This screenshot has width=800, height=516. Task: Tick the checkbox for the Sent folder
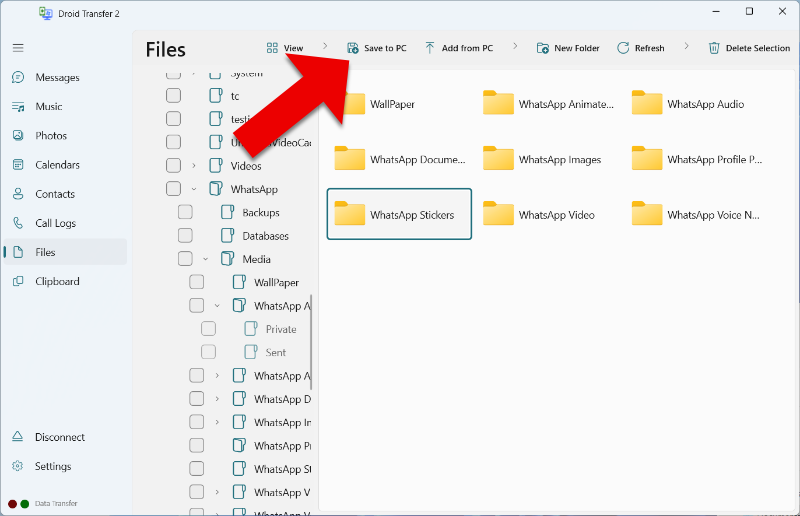click(208, 352)
